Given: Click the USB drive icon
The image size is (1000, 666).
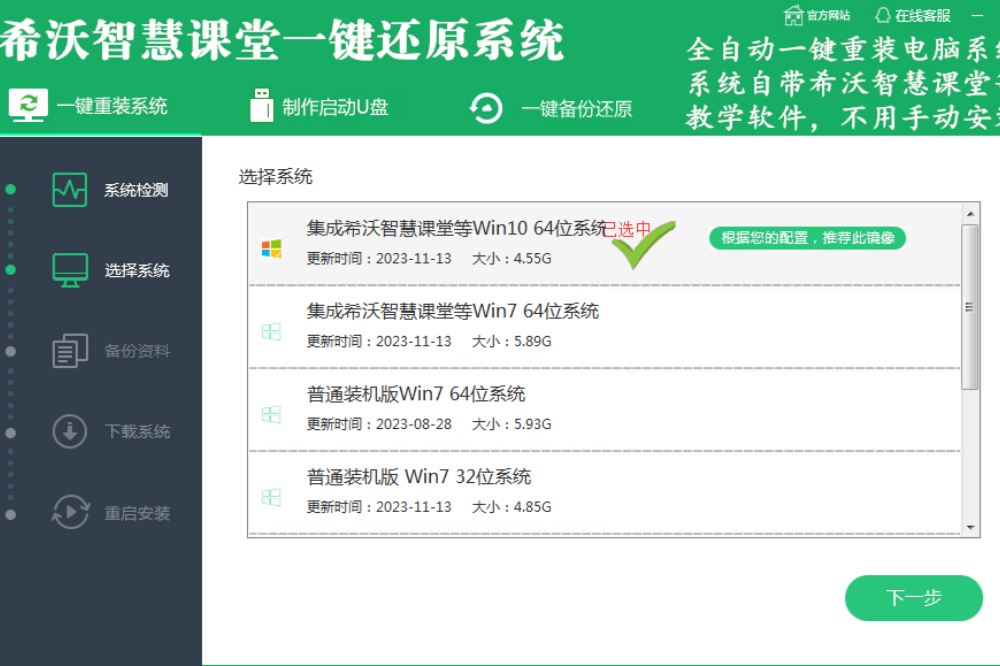Looking at the screenshot, I should tap(261, 106).
